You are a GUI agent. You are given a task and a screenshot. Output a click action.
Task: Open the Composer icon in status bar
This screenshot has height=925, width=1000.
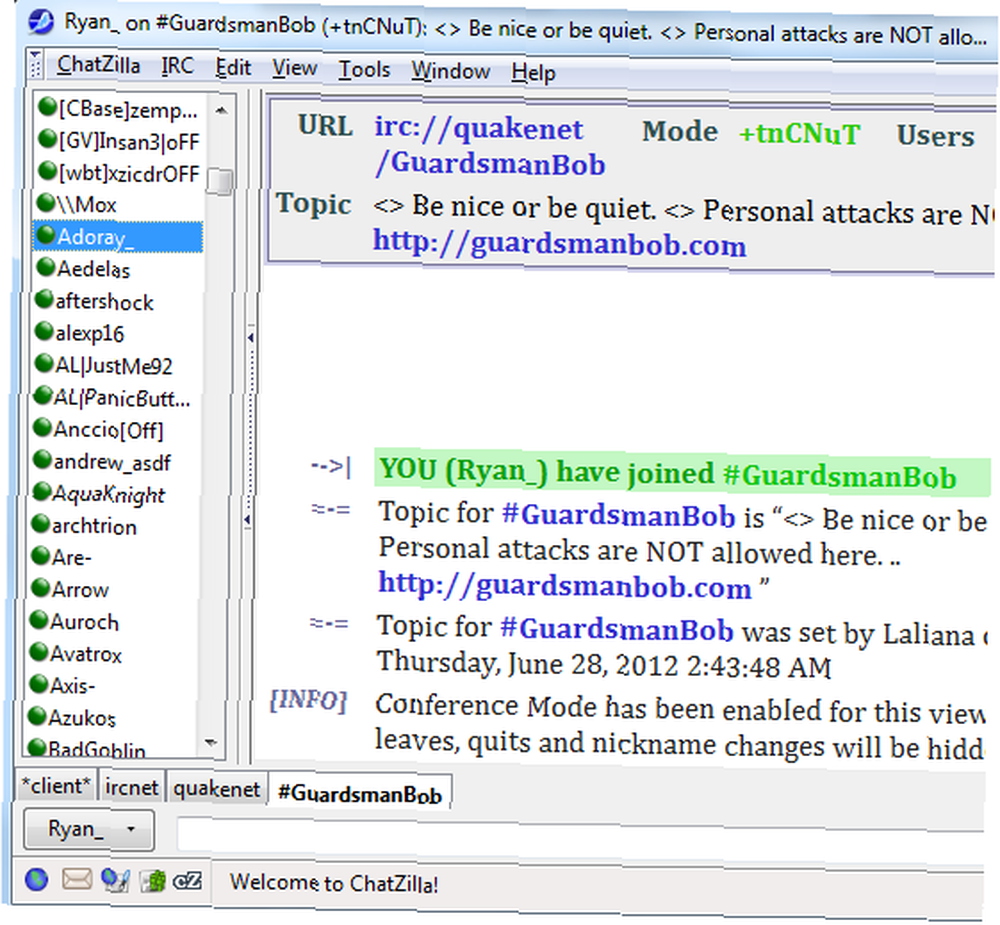(115, 880)
